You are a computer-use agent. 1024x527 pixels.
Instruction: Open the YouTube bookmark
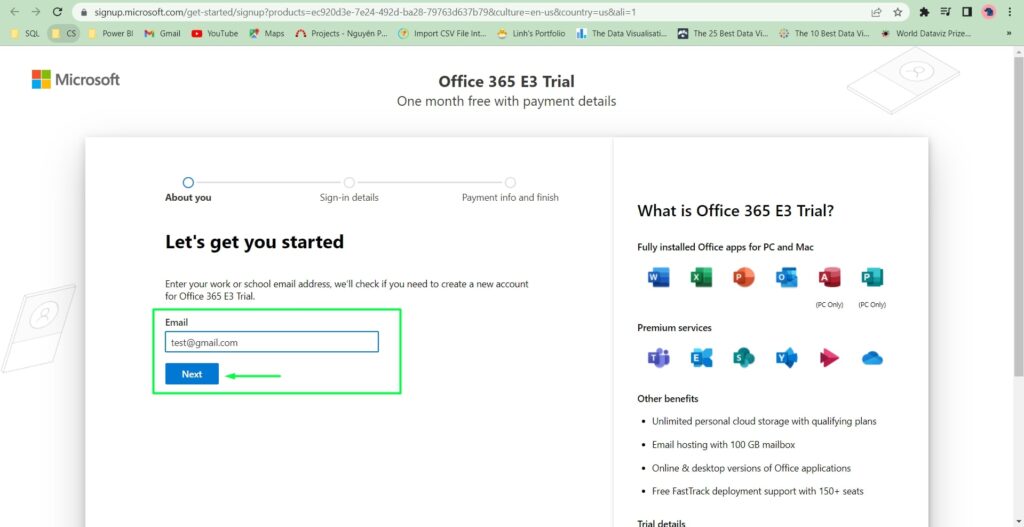point(214,33)
